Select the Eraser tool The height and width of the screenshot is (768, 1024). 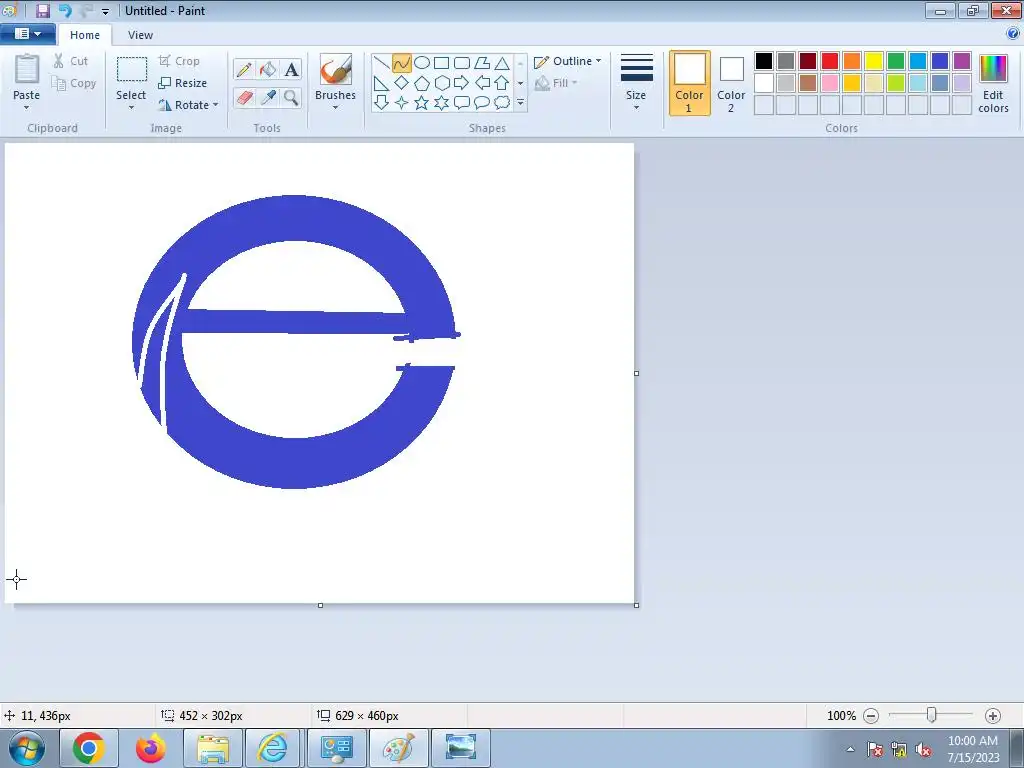244,97
